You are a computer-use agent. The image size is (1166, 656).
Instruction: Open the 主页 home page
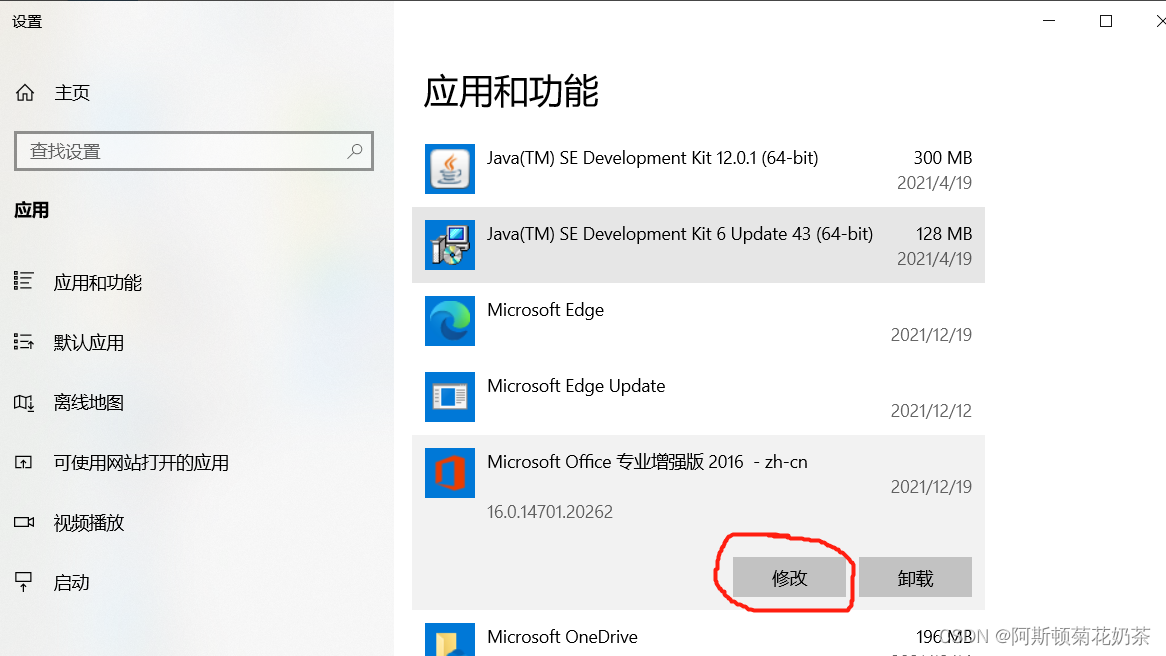click(x=72, y=93)
